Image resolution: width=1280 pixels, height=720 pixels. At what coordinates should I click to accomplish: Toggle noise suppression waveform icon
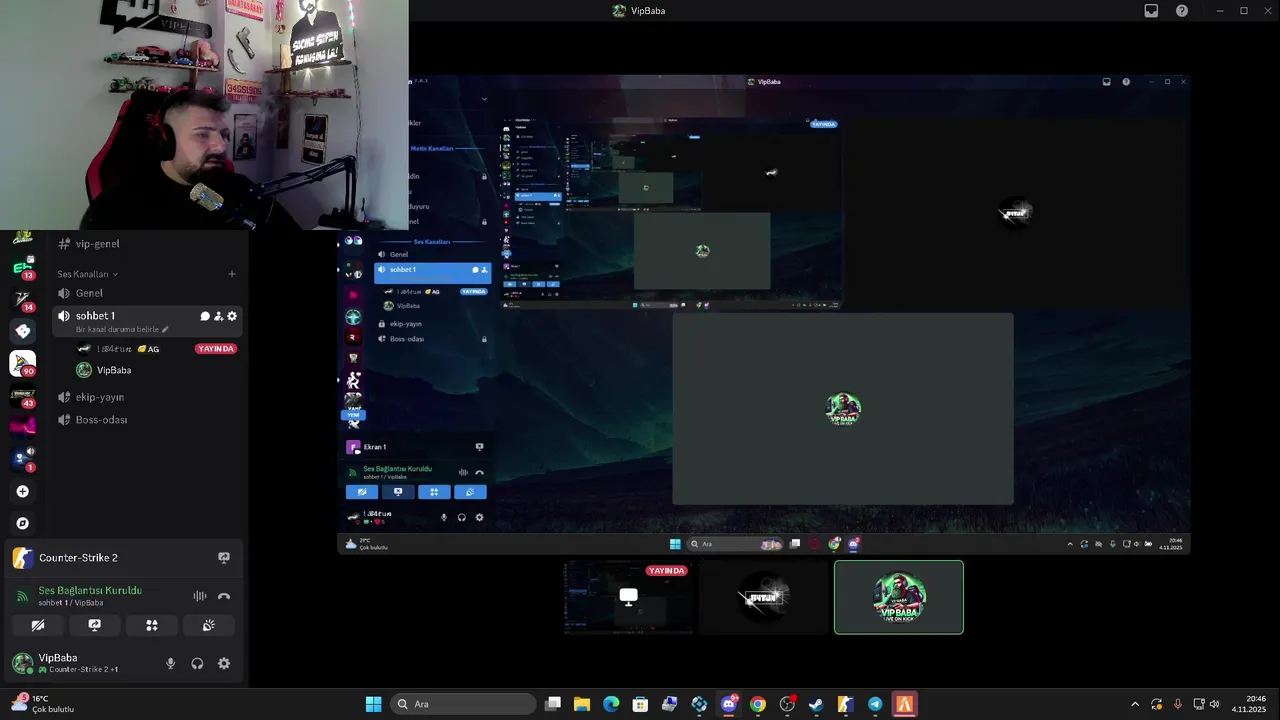tap(200, 596)
